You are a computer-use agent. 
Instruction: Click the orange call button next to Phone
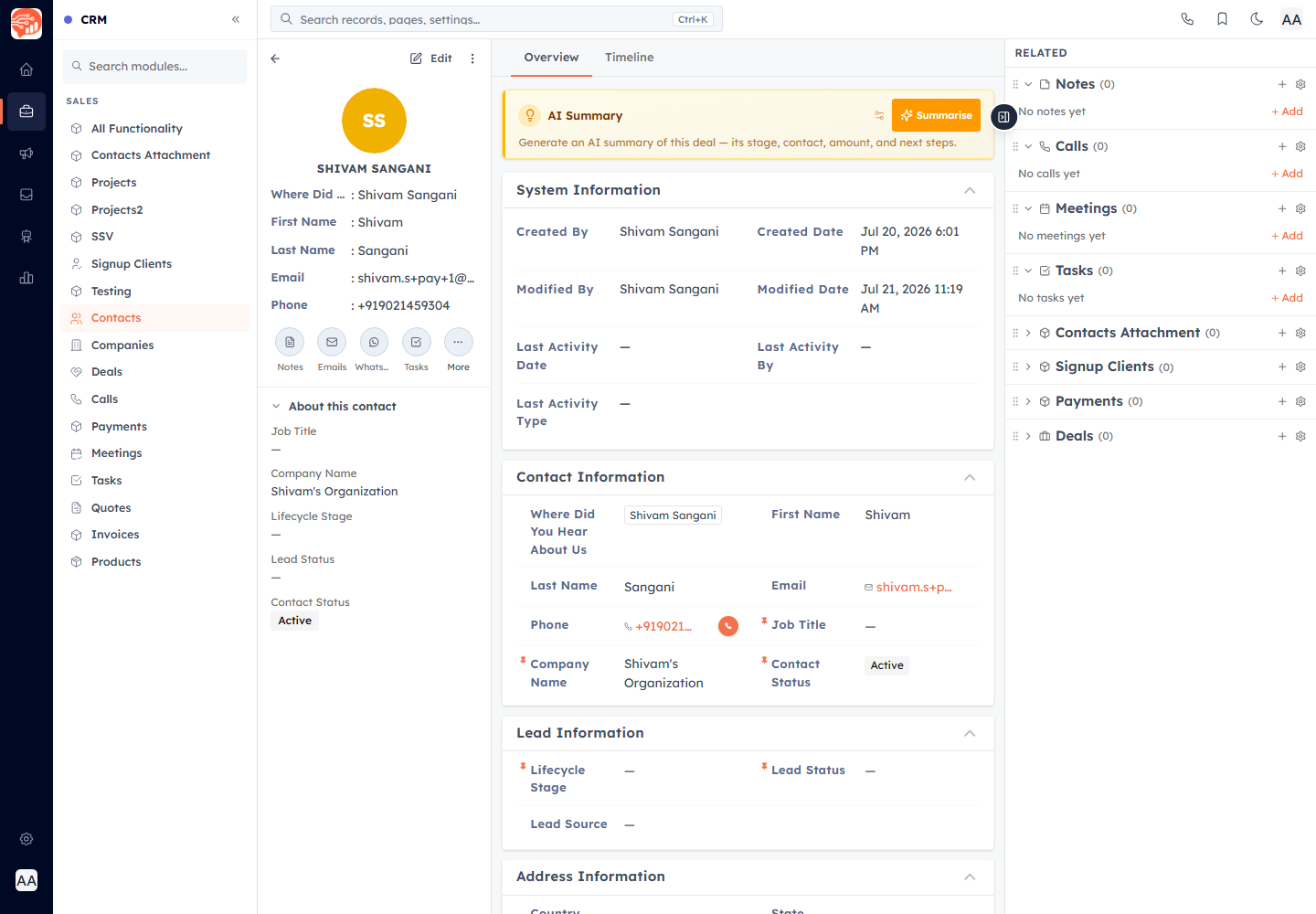[x=727, y=626]
